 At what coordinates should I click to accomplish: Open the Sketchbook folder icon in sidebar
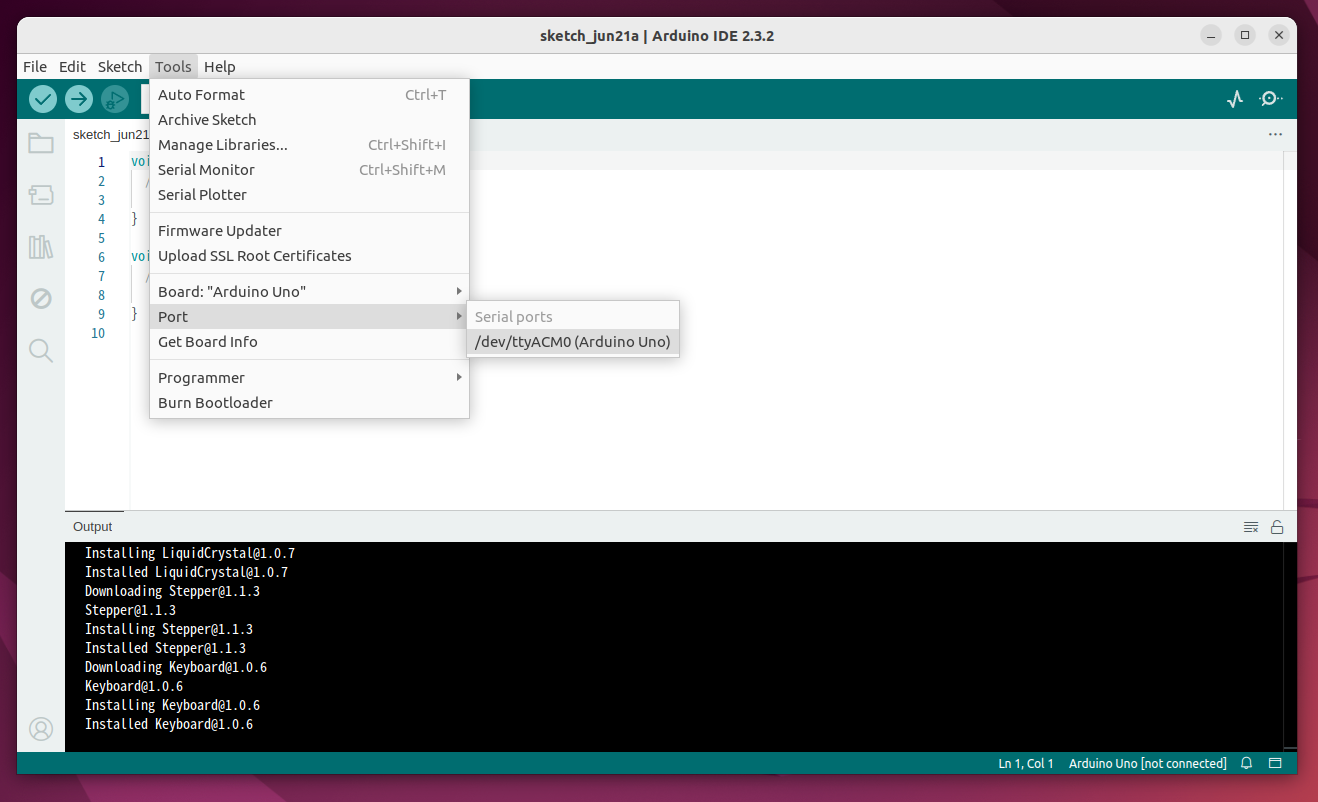point(40,143)
